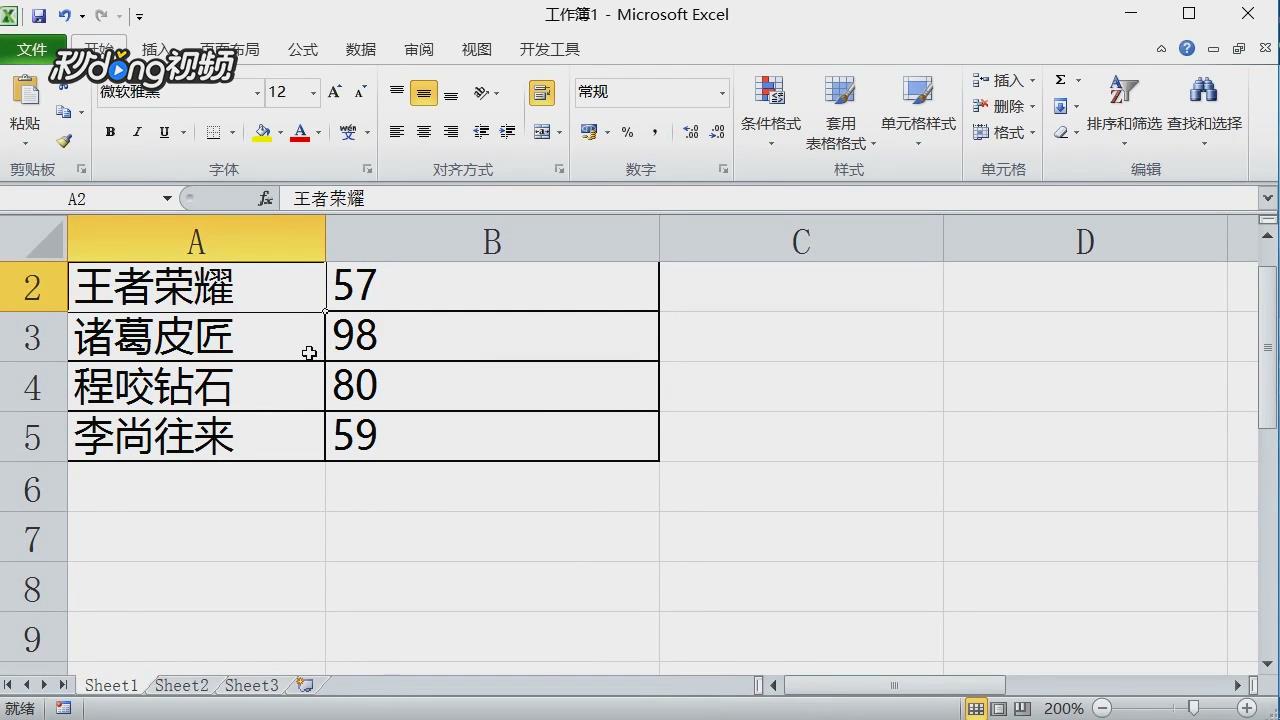The image size is (1280, 720).
Task: Open the font name dropdown
Action: pyautogui.click(x=257, y=93)
